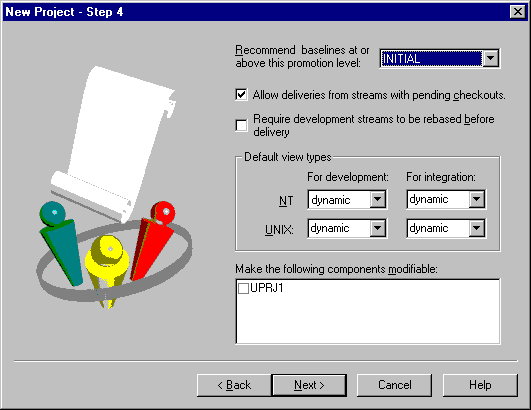Proceed with the Next button
Viewport: 531px width, 410px height.
pyautogui.click(x=309, y=385)
